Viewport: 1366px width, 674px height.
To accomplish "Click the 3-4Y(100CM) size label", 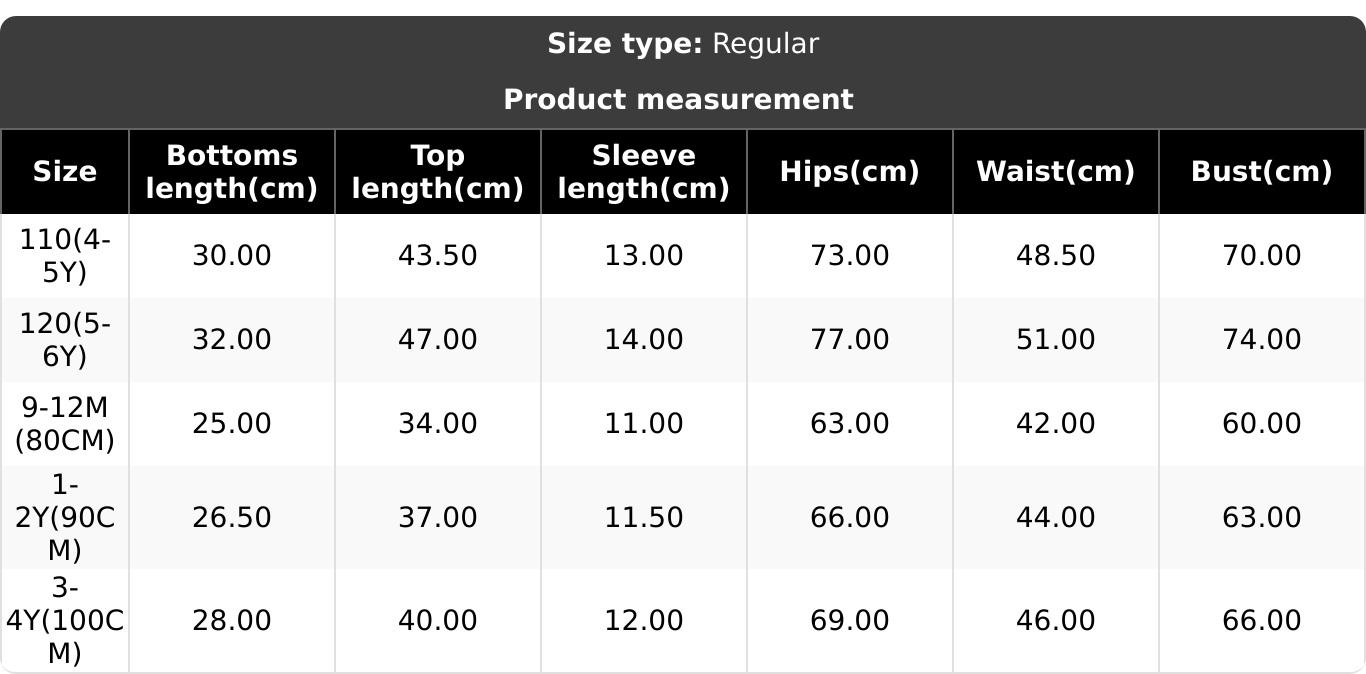I will (65, 620).
